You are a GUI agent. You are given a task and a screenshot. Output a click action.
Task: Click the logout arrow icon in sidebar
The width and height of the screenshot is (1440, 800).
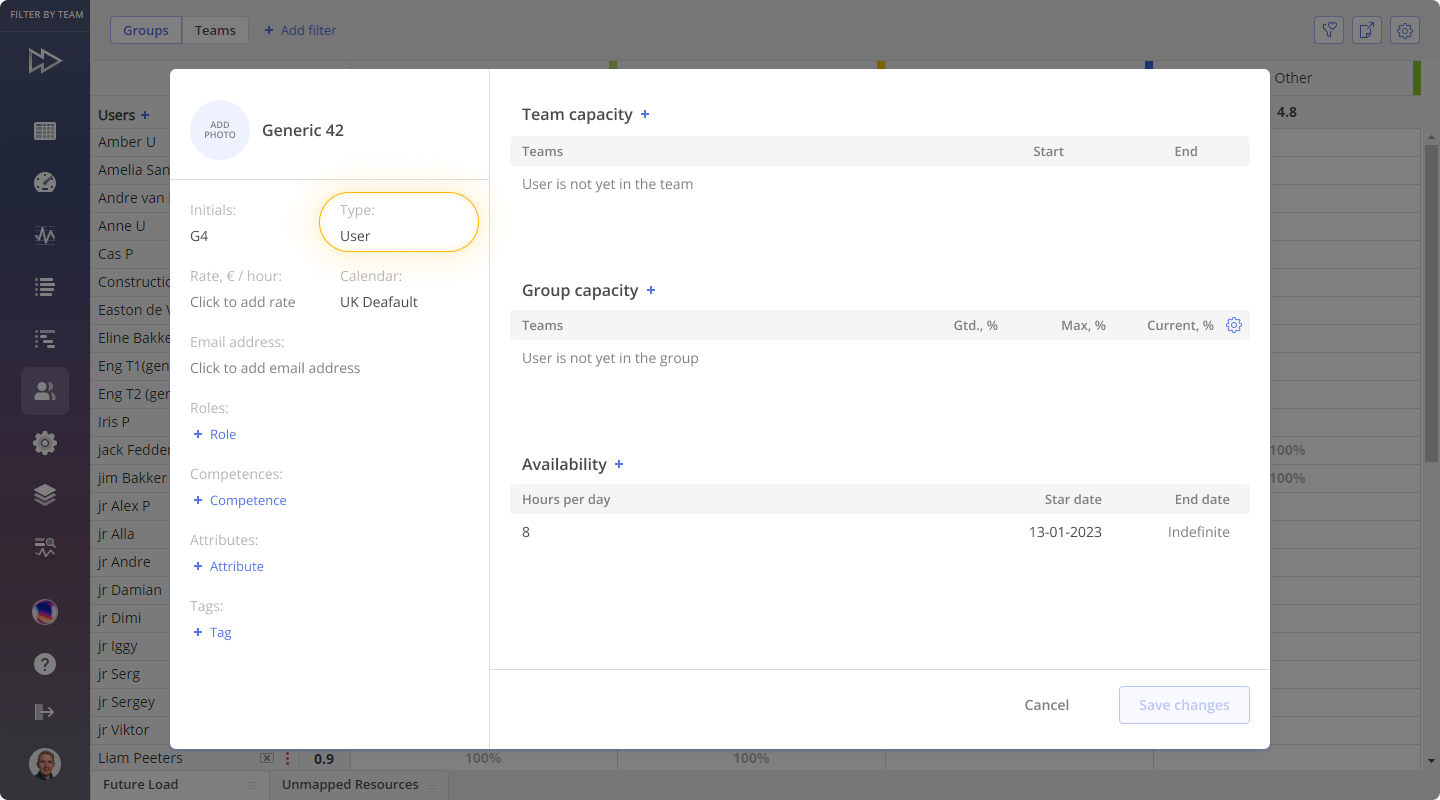[x=45, y=712]
